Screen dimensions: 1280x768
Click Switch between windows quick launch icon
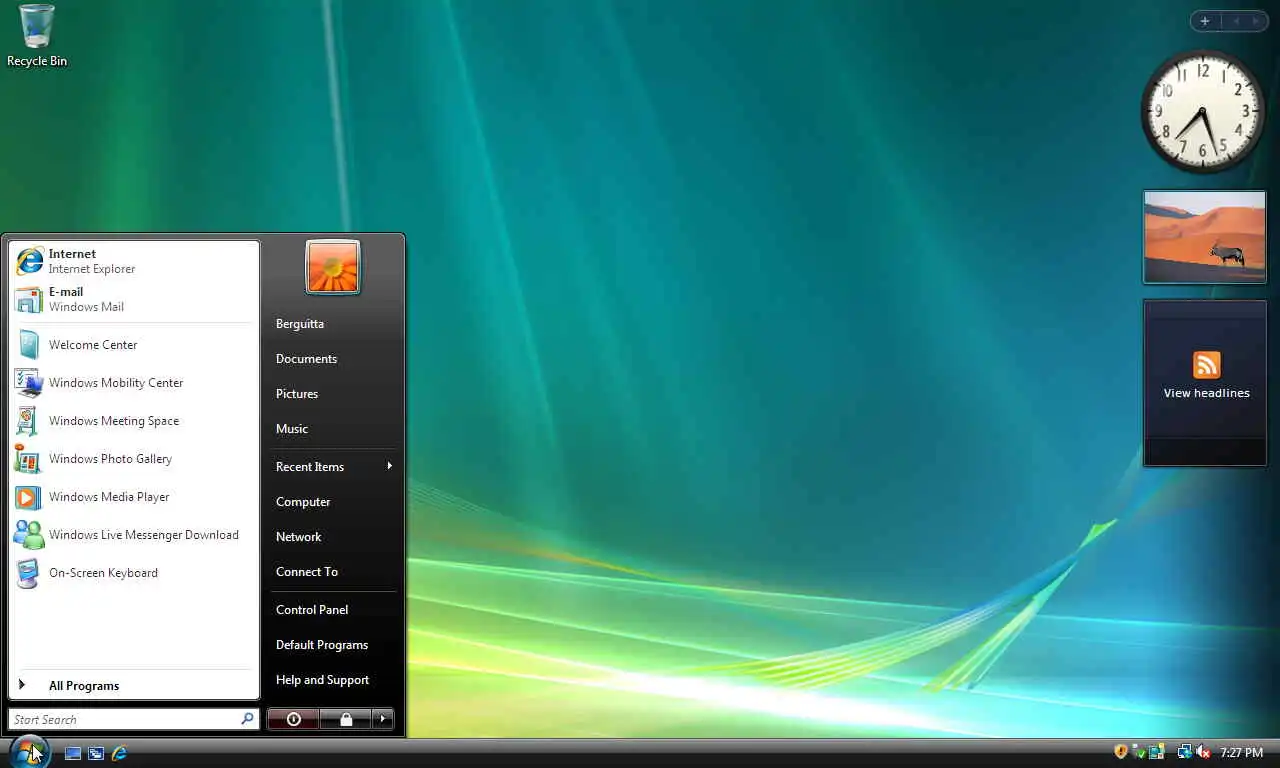96,753
